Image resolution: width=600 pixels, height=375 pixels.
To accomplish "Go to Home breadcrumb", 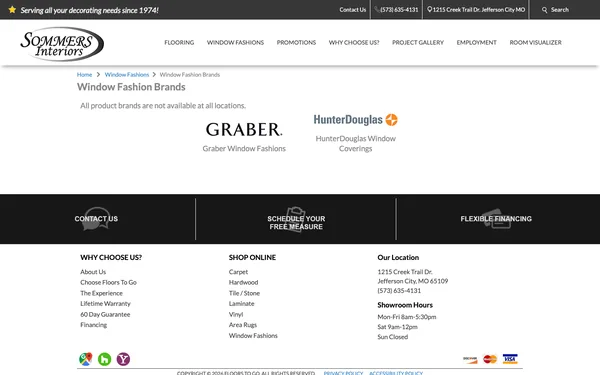I will point(84,75).
